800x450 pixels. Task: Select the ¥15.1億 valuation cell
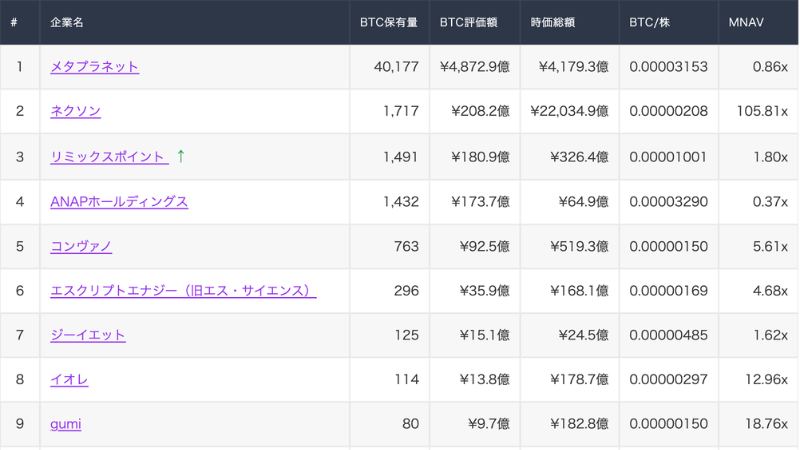[474, 335]
